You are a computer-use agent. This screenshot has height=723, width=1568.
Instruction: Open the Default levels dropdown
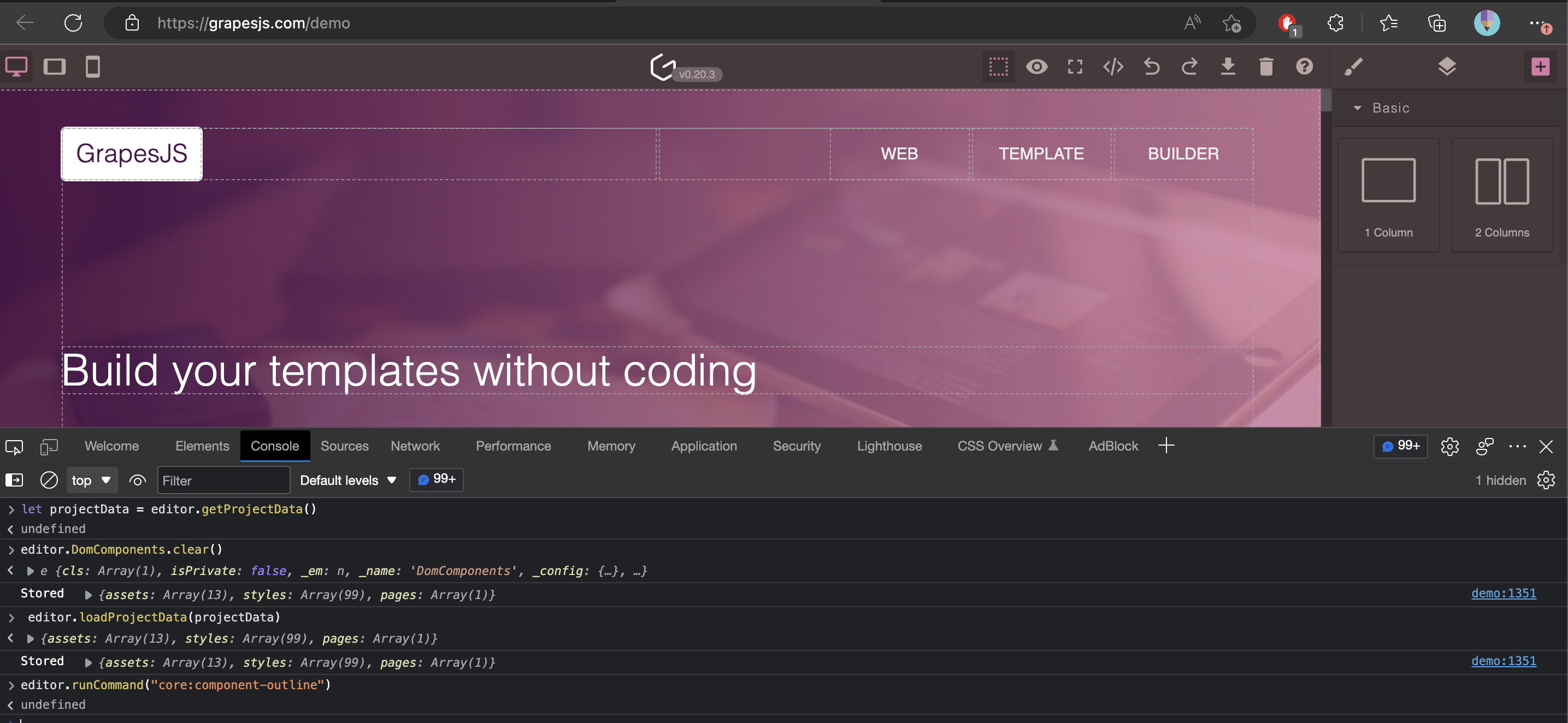click(x=347, y=480)
